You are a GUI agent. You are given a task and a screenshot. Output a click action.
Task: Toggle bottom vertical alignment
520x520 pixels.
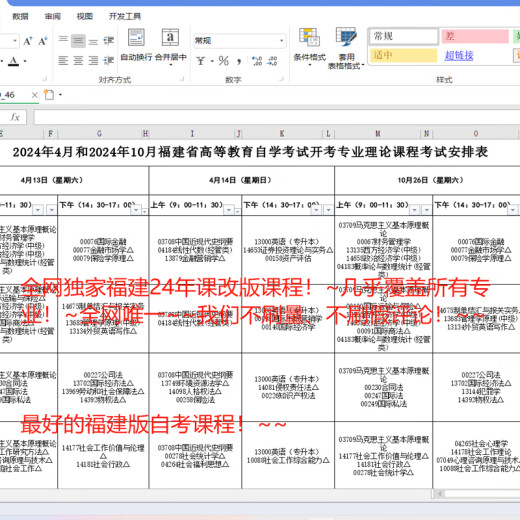[93, 41]
